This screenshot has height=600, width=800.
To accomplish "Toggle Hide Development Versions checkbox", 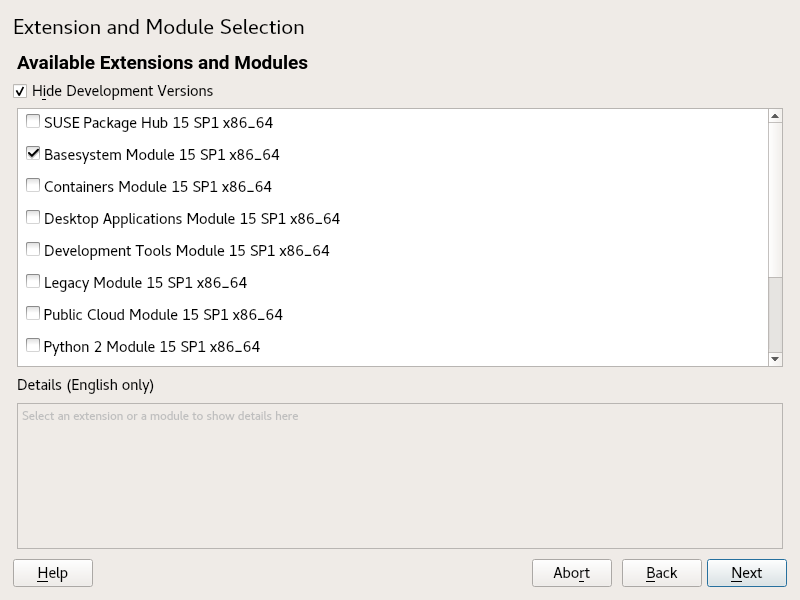I will (x=20, y=91).
